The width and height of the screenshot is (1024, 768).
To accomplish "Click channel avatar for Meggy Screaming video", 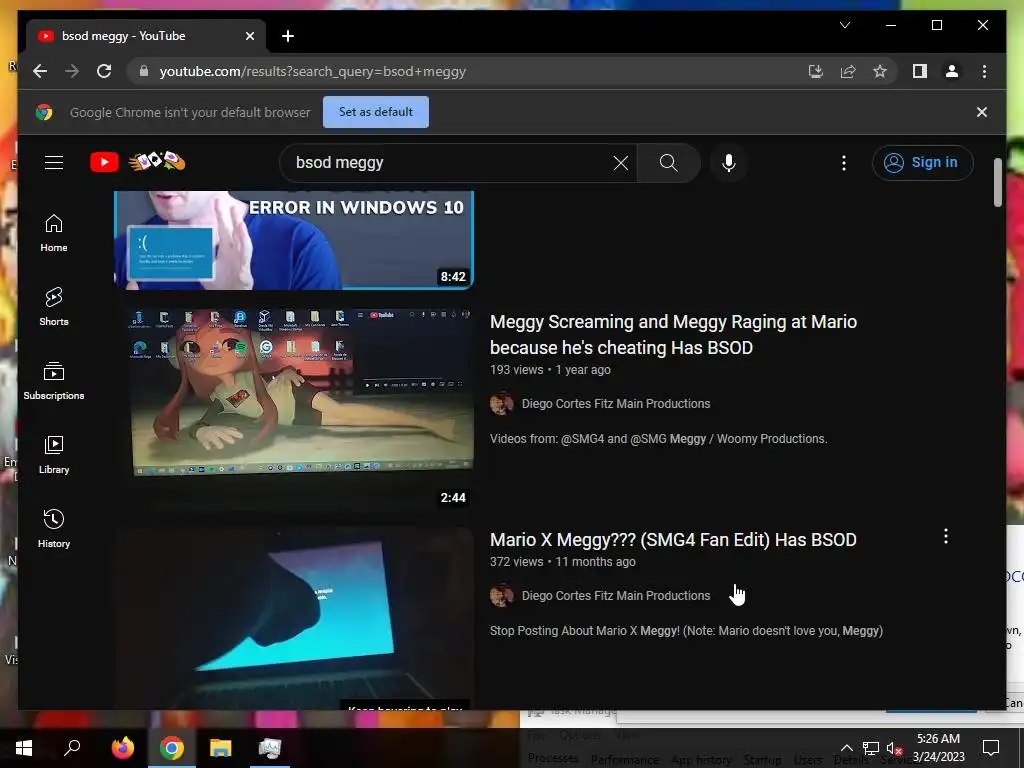I will (x=502, y=404).
